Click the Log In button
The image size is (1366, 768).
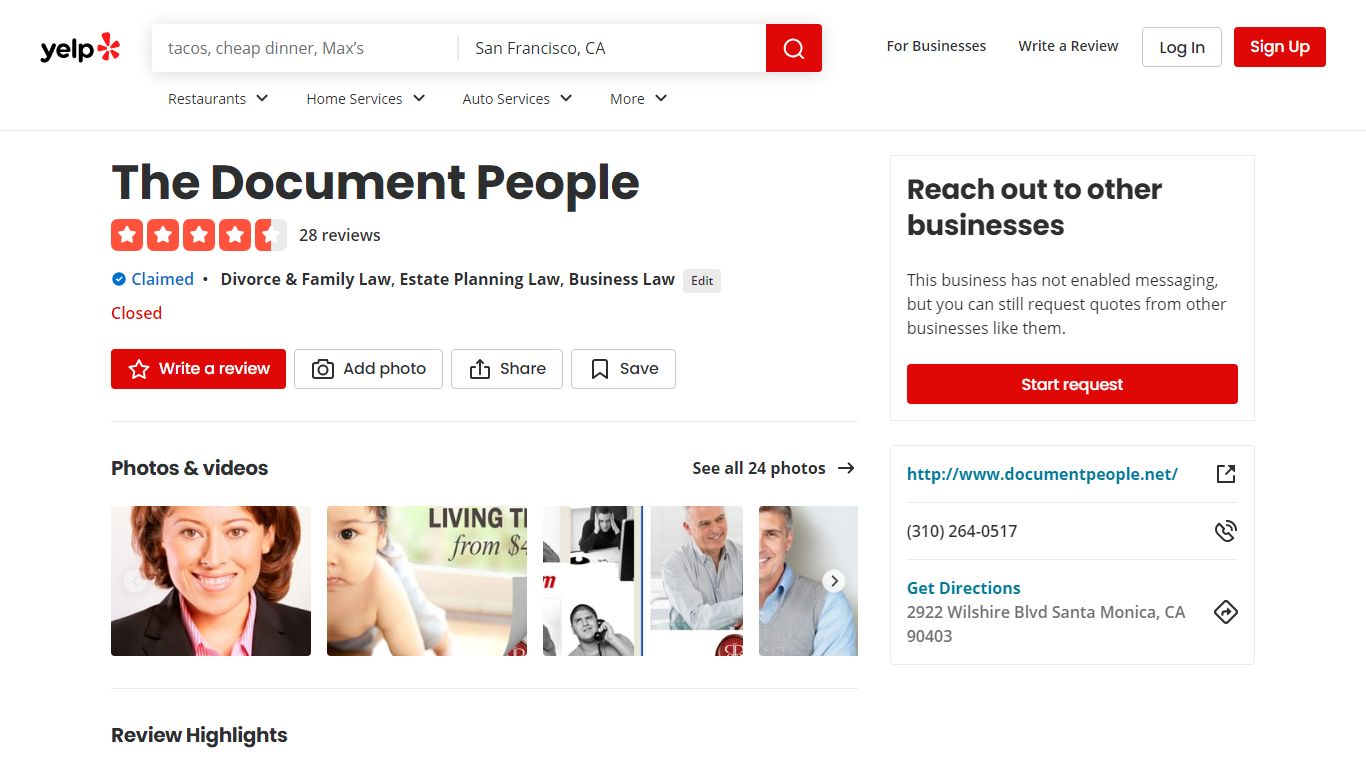[x=1182, y=47]
